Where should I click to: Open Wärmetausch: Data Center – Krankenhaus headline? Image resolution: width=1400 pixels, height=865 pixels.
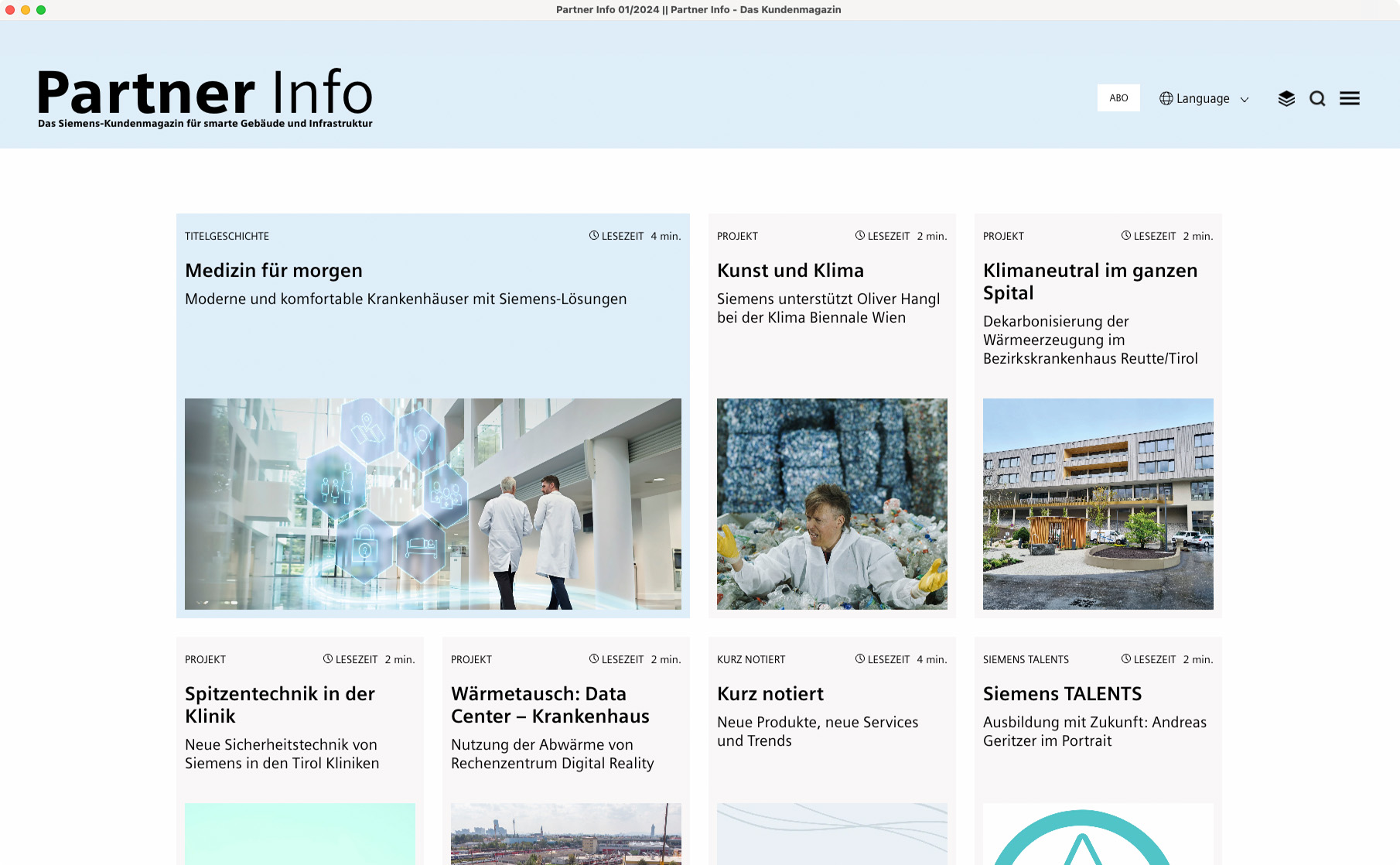550,705
